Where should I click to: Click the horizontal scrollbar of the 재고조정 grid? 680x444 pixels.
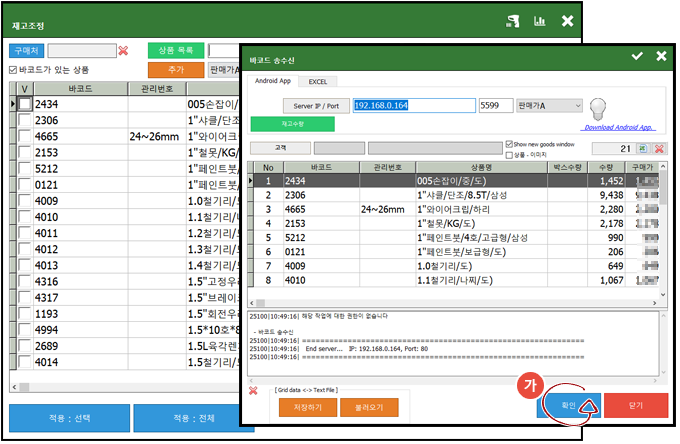[x=126, y=387]
